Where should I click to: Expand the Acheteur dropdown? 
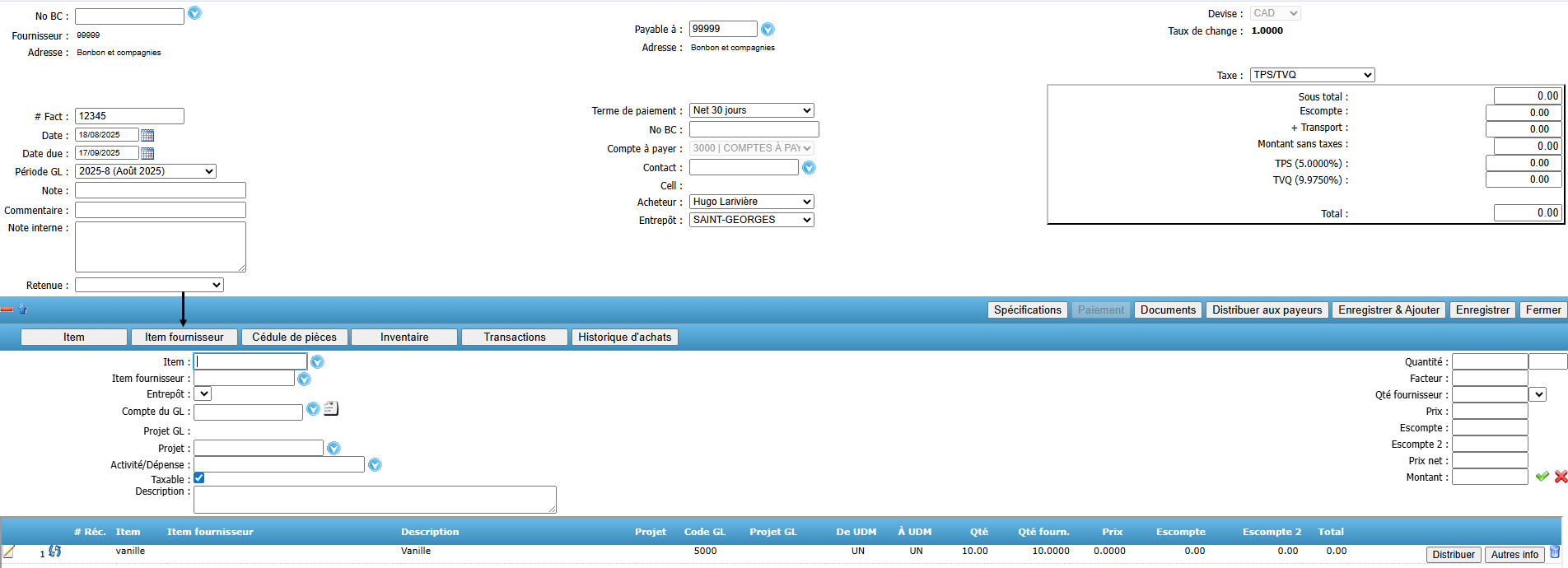click(x=751, y=202)
